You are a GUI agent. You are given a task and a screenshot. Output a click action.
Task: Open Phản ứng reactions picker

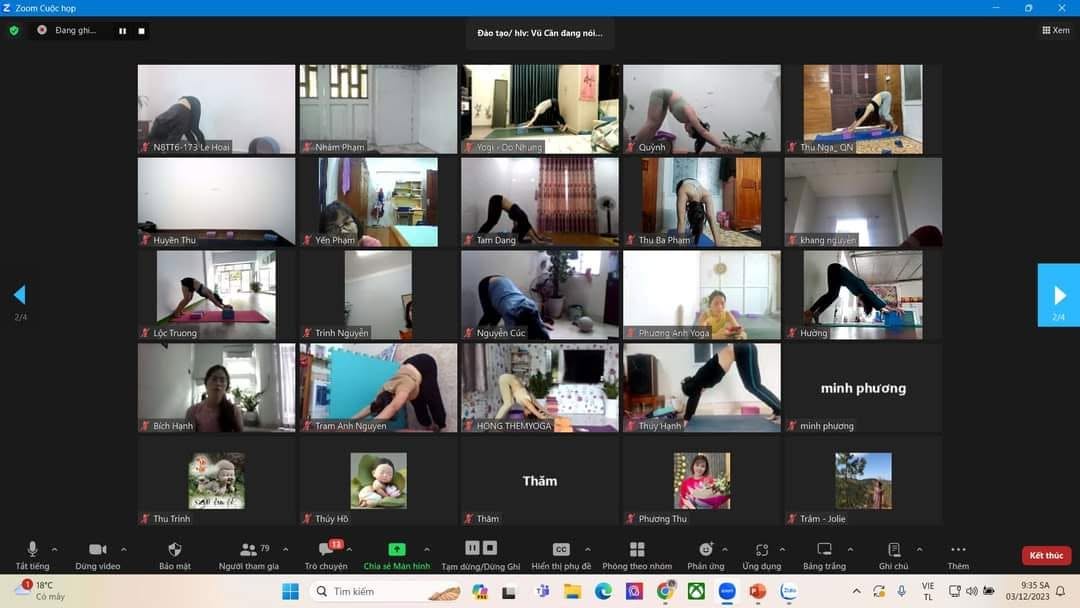point(706,556)
